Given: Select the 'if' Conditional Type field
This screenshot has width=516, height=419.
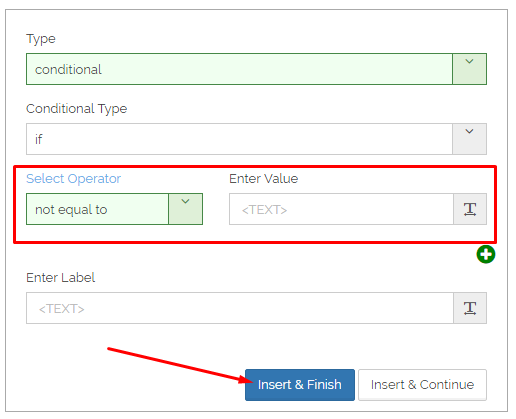Looking at the screenshot, I should (x=239, y=139).
